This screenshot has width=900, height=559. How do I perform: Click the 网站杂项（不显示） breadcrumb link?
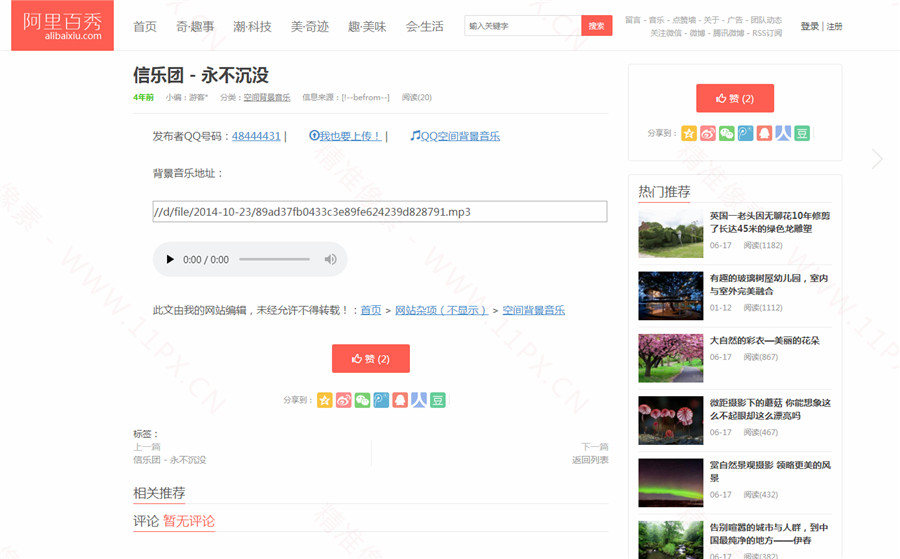tap(441, 310)
